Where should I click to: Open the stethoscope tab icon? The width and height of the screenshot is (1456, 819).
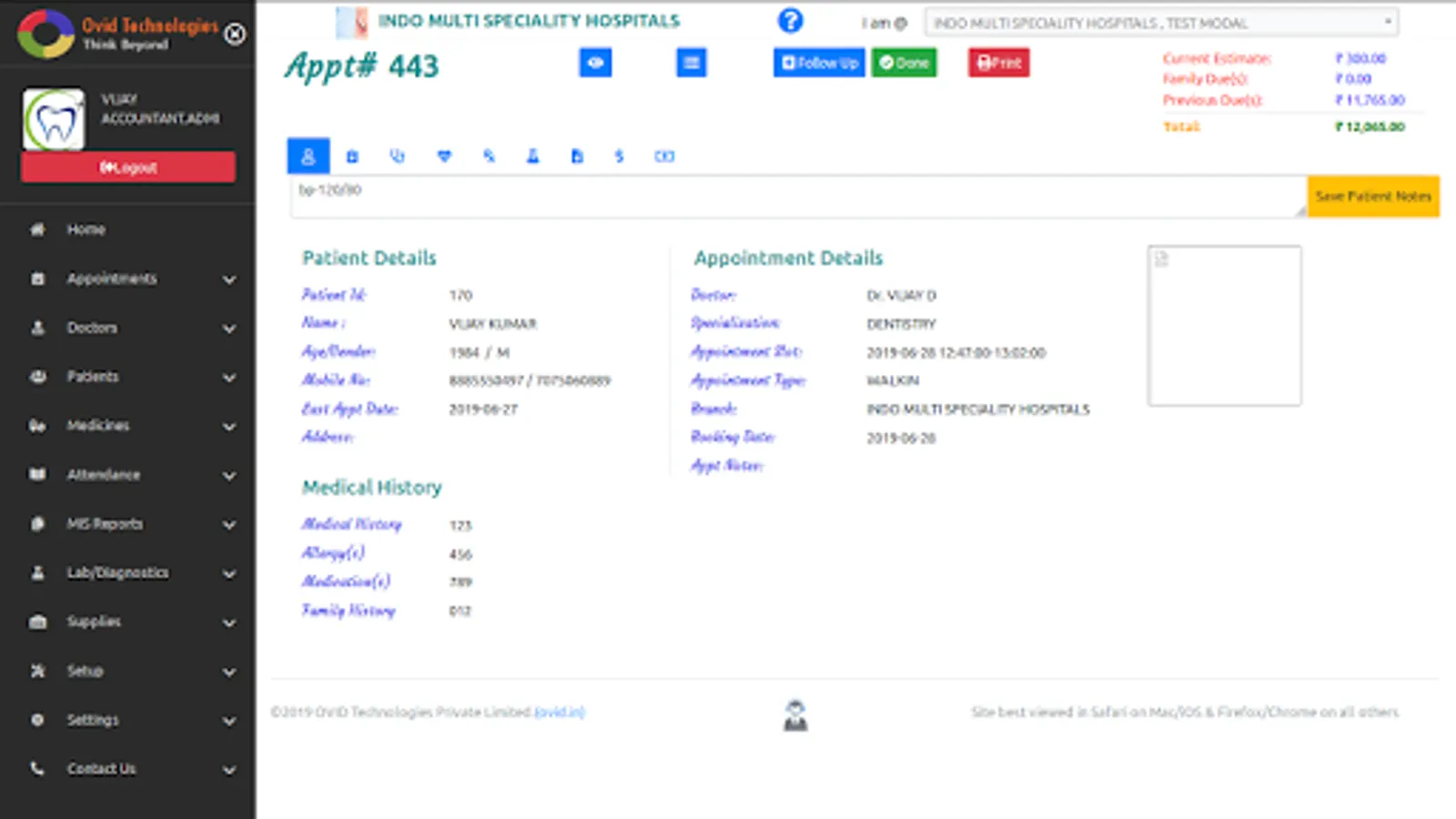click(x=398, y=157)
